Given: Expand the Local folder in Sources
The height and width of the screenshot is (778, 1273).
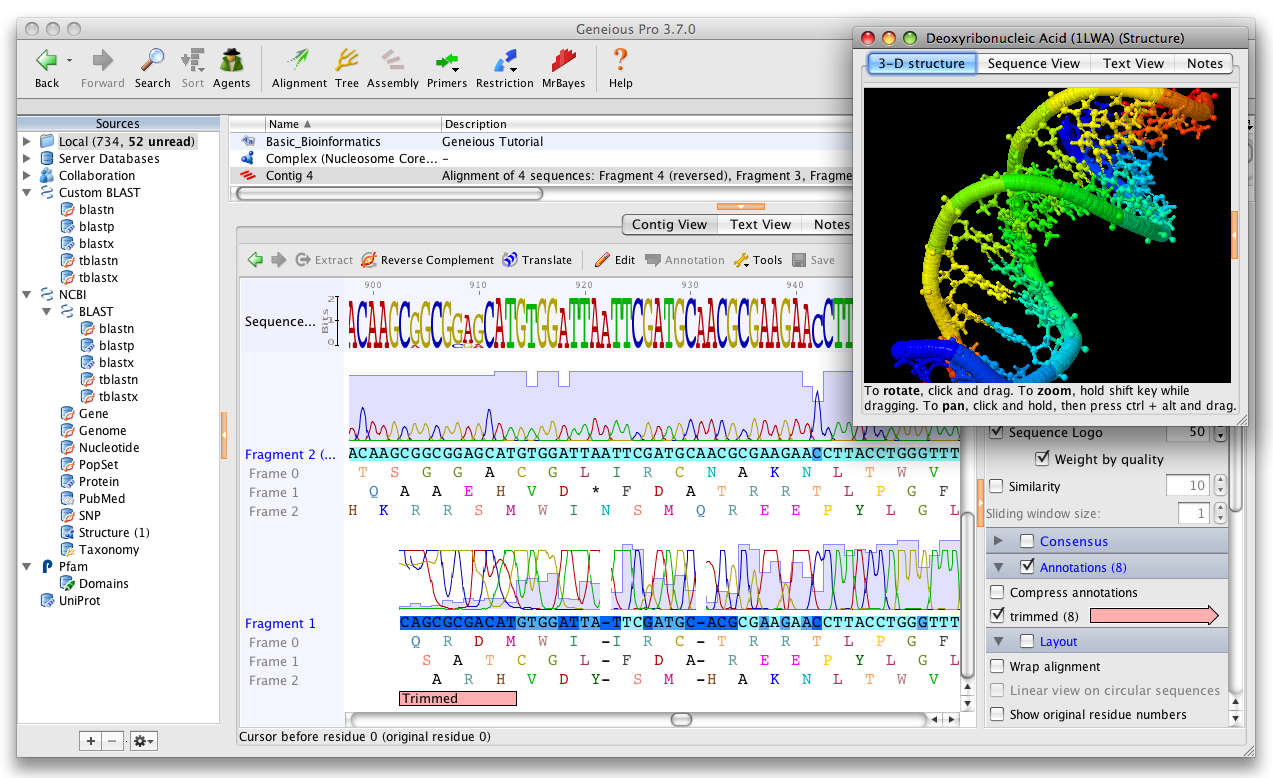Looking at the screenshot, I should click(27, 141).
